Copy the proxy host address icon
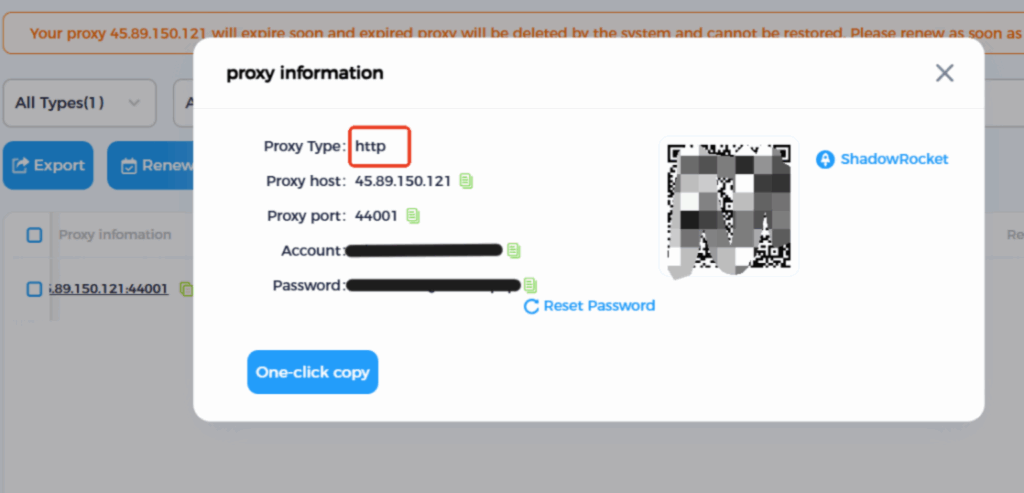 (466, 181)
